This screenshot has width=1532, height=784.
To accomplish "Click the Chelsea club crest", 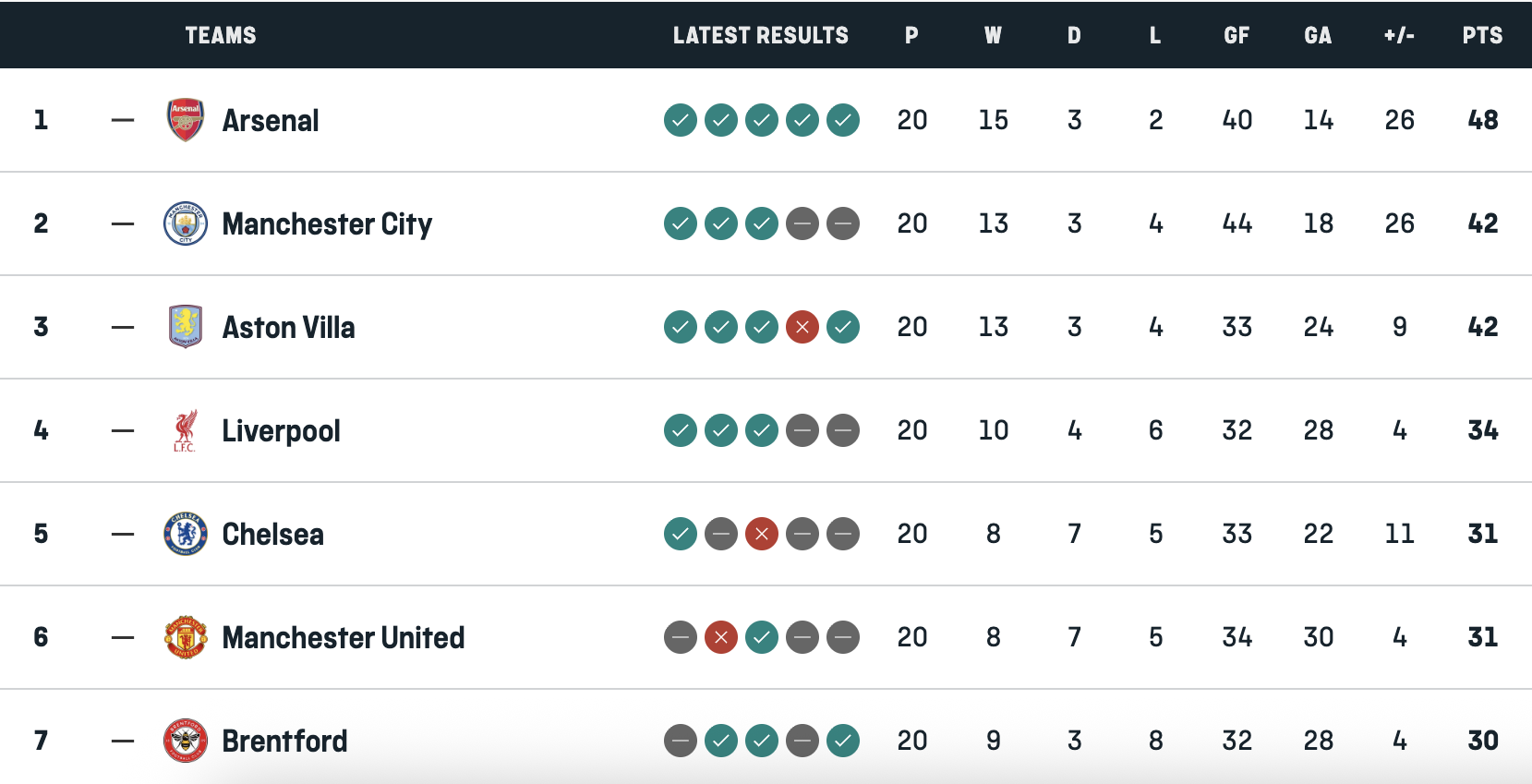I will point(184,534).
